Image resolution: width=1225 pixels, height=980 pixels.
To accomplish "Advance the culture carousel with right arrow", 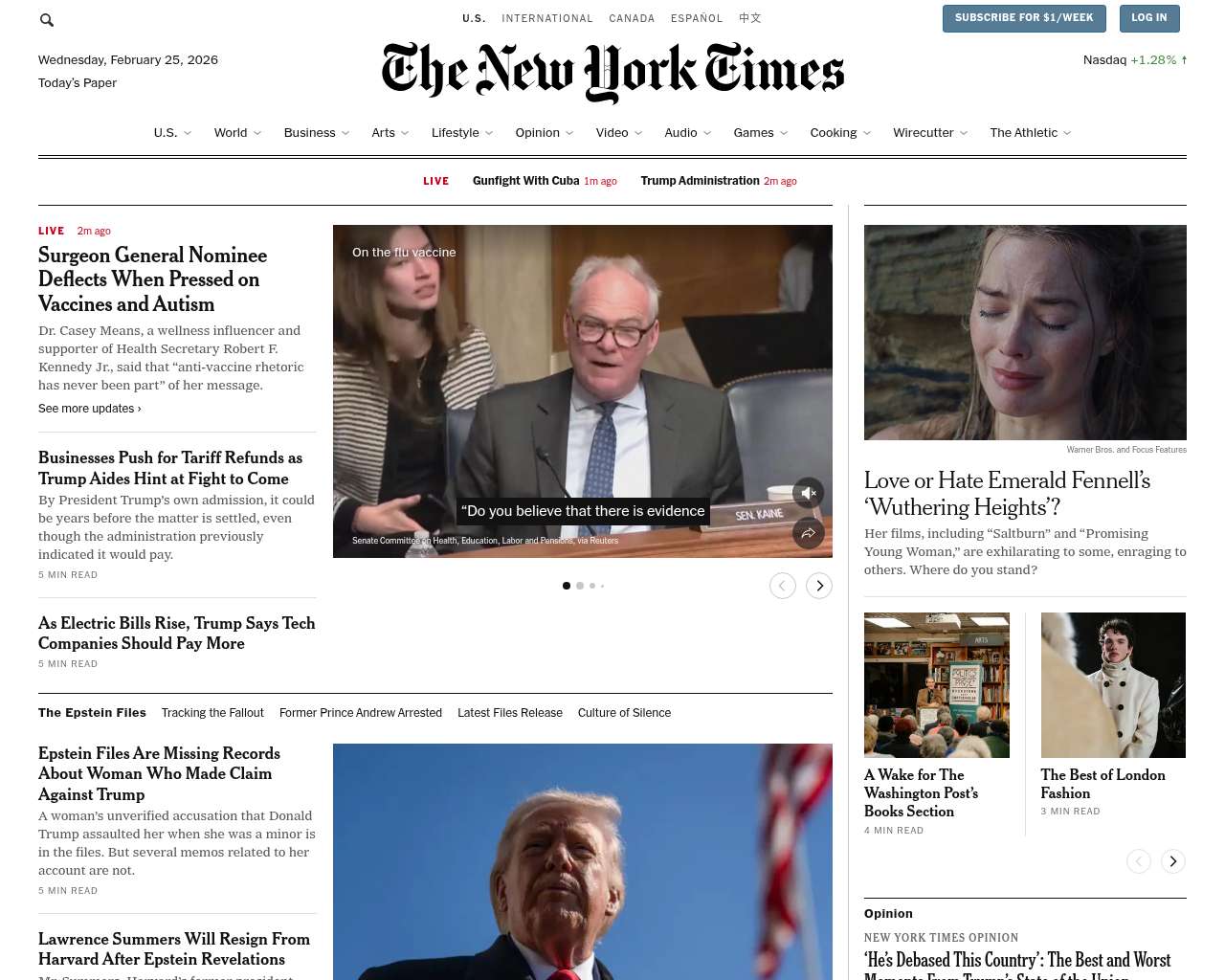I will [x=1173, y=861].
